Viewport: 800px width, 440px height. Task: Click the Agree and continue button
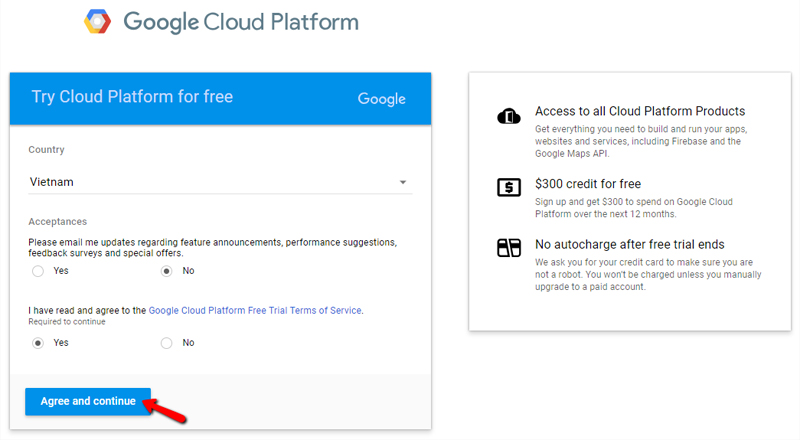tap(88, 401)
